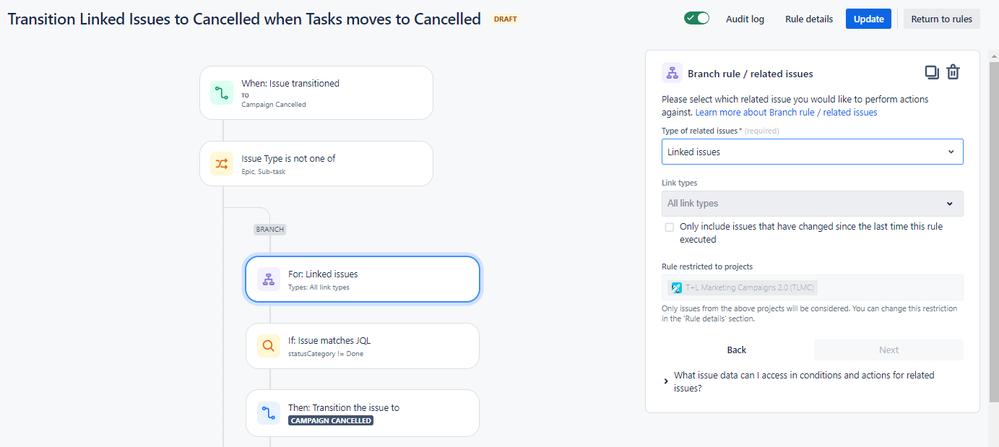Click the orange JQL magnifier condition icon
The width and height of the screenshot is (999, 447).
click(x=268, y=346)
